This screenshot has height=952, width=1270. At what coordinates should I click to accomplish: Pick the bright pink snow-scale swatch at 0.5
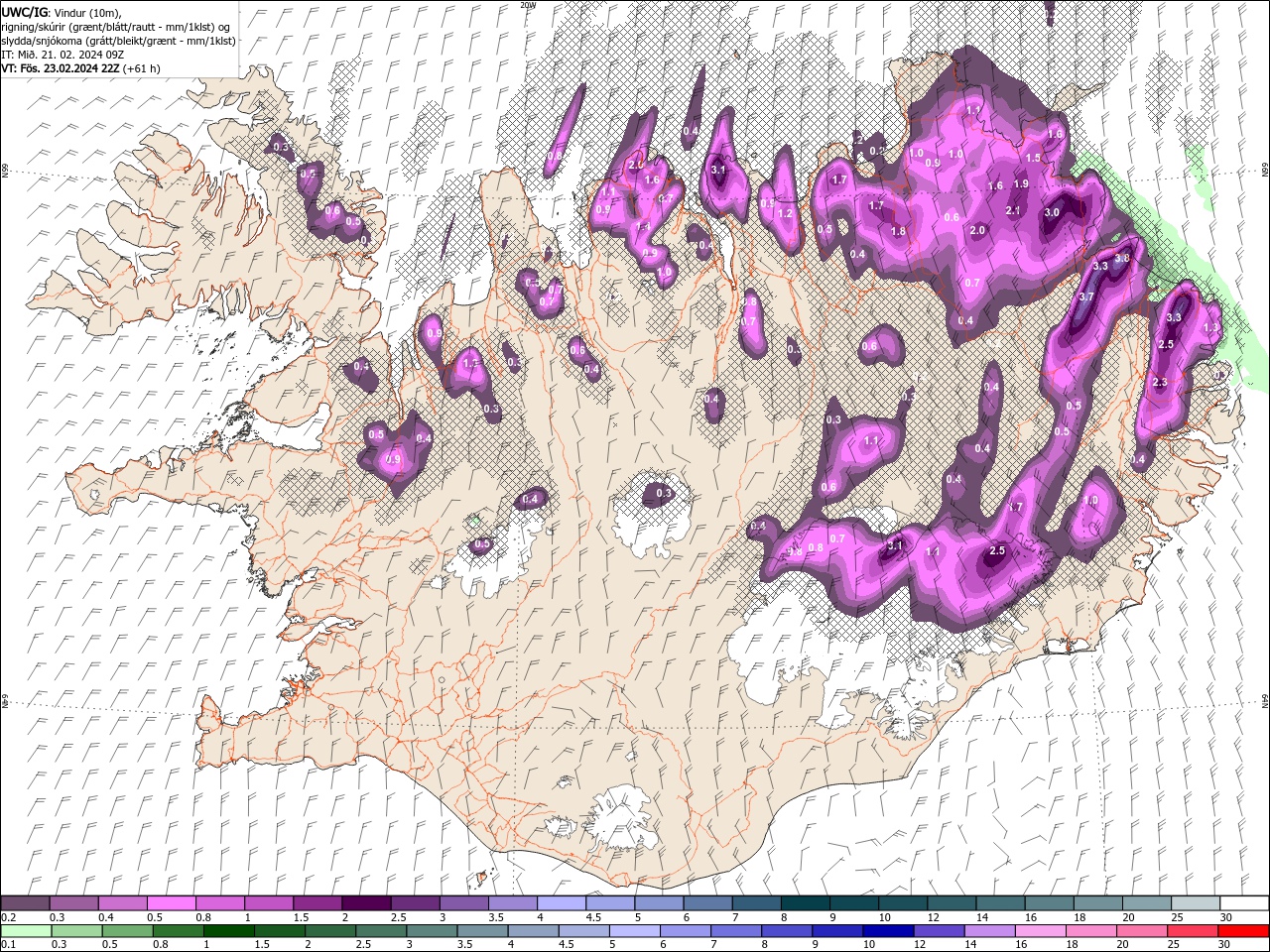(x=171, y=903)
